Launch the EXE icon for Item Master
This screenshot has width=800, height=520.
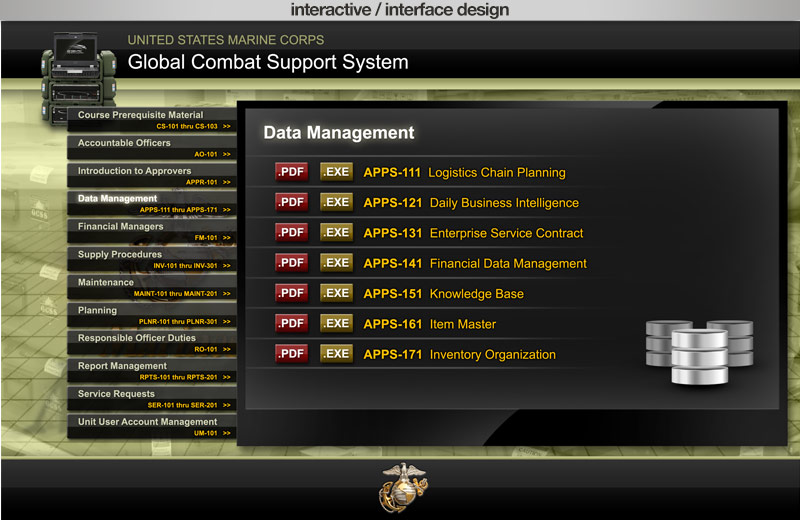(336, 323)
